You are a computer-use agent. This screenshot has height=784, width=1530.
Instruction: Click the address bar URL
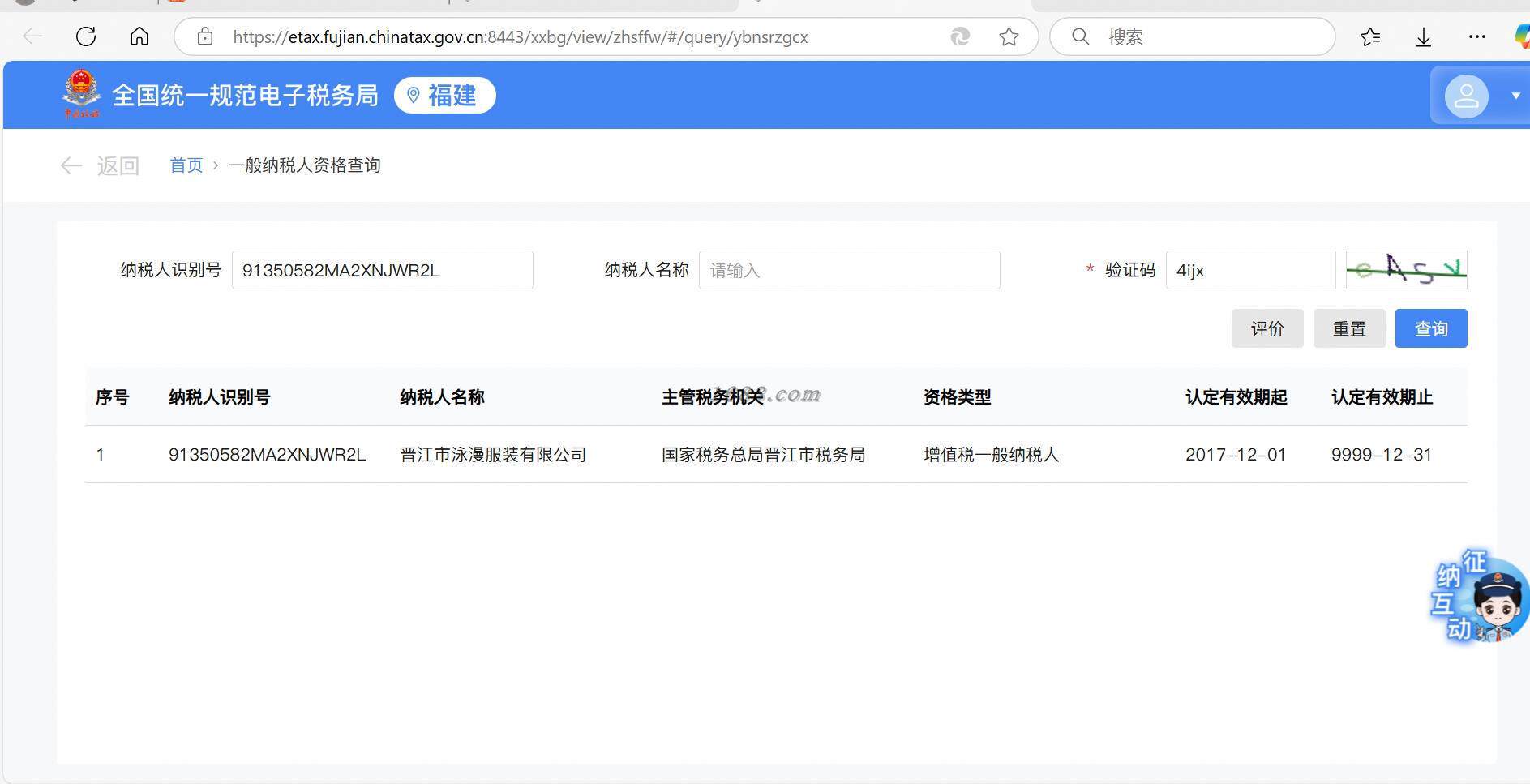pos(520,37)
